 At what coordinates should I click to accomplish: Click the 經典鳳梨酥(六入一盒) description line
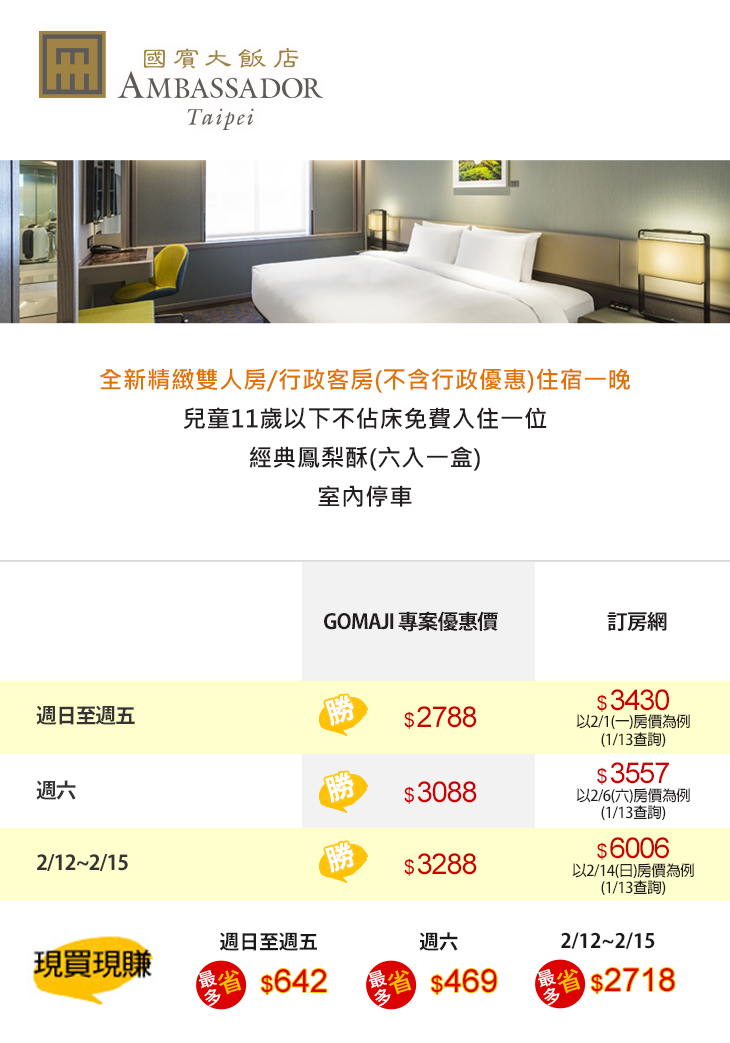click(365, 458)
